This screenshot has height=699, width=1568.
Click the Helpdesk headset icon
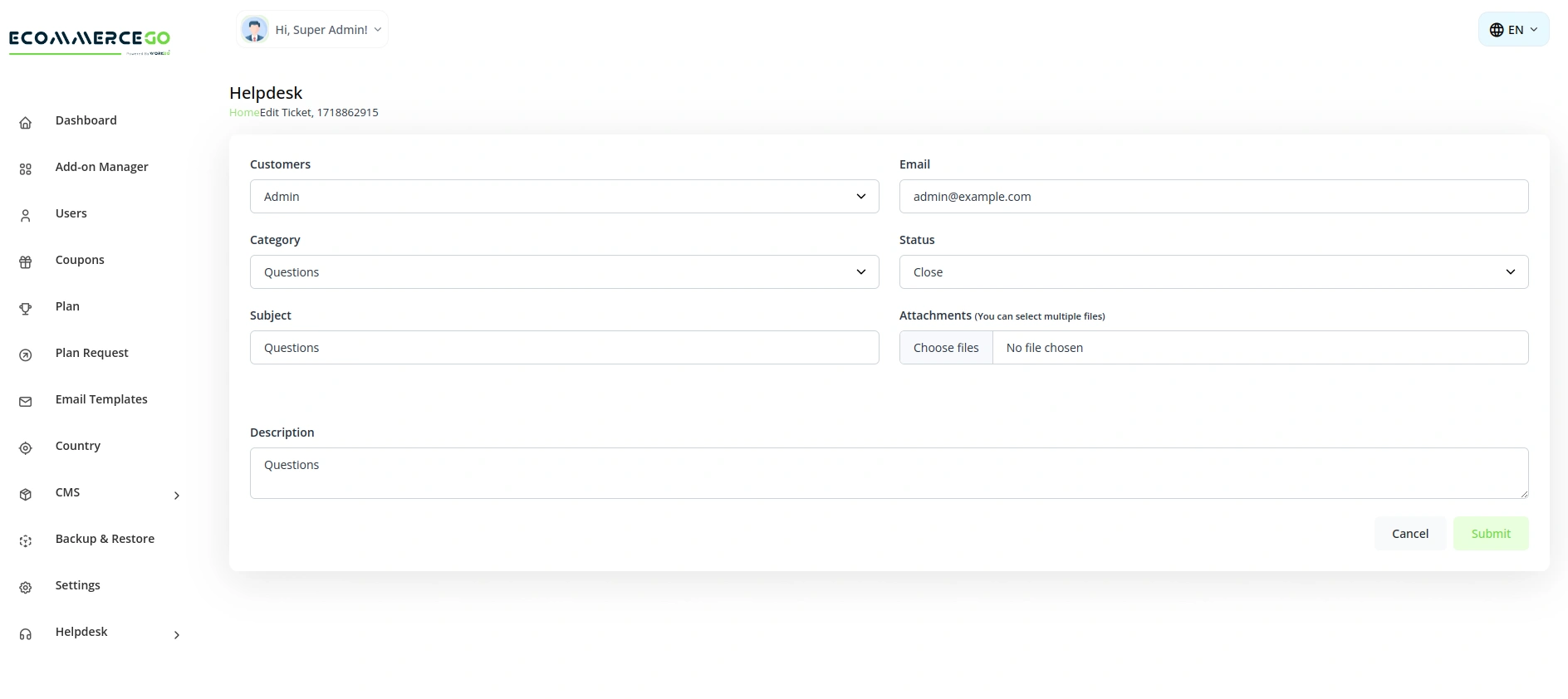tap(26, 634)
